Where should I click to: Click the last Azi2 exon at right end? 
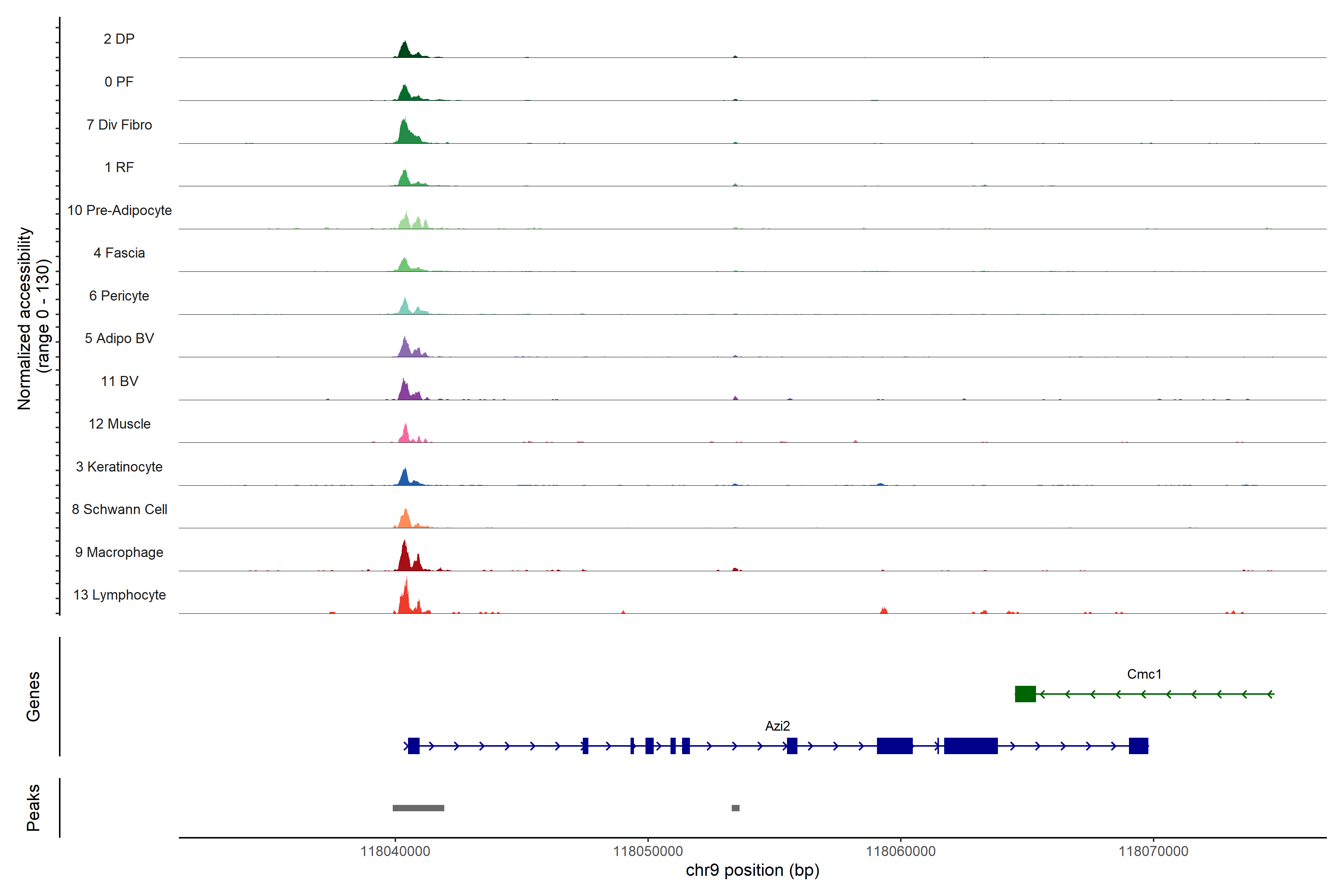click(1138, 746)
